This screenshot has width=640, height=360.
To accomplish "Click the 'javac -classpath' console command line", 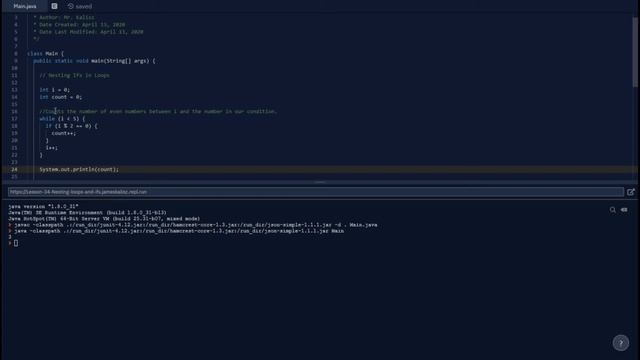I will click(196, 225).
